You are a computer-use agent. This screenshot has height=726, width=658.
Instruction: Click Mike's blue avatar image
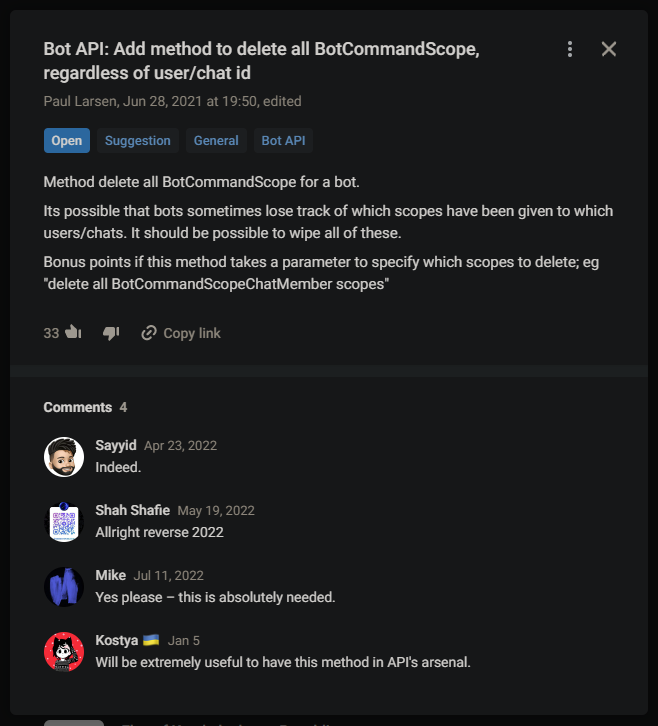[64, 587]
